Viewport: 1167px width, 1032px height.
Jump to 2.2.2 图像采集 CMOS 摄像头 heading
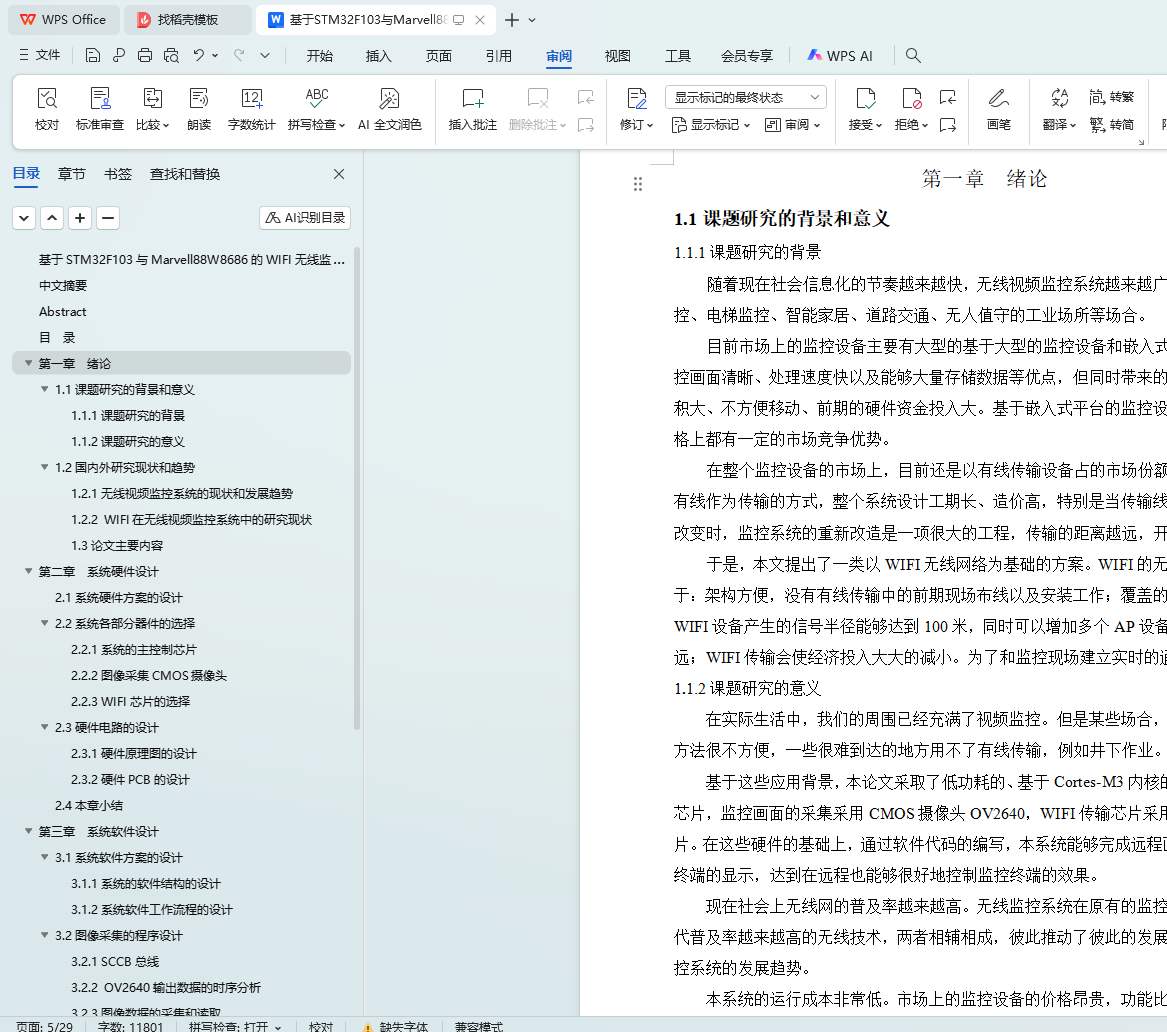149,676
